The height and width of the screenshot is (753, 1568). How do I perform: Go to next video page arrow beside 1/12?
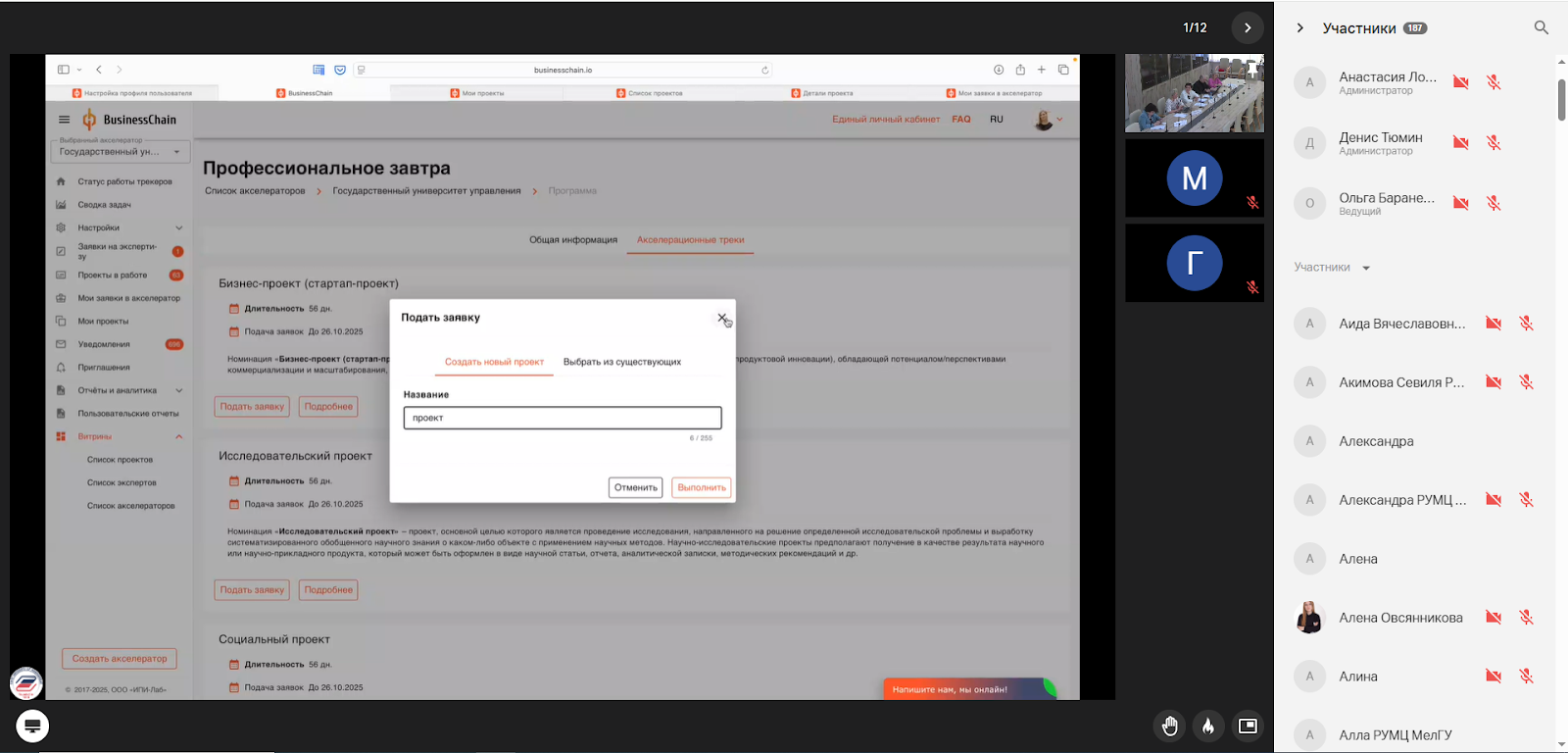1248,27
